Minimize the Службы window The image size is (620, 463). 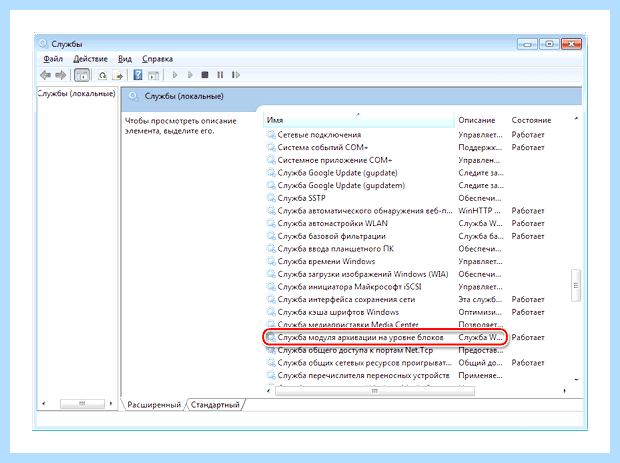527,44
